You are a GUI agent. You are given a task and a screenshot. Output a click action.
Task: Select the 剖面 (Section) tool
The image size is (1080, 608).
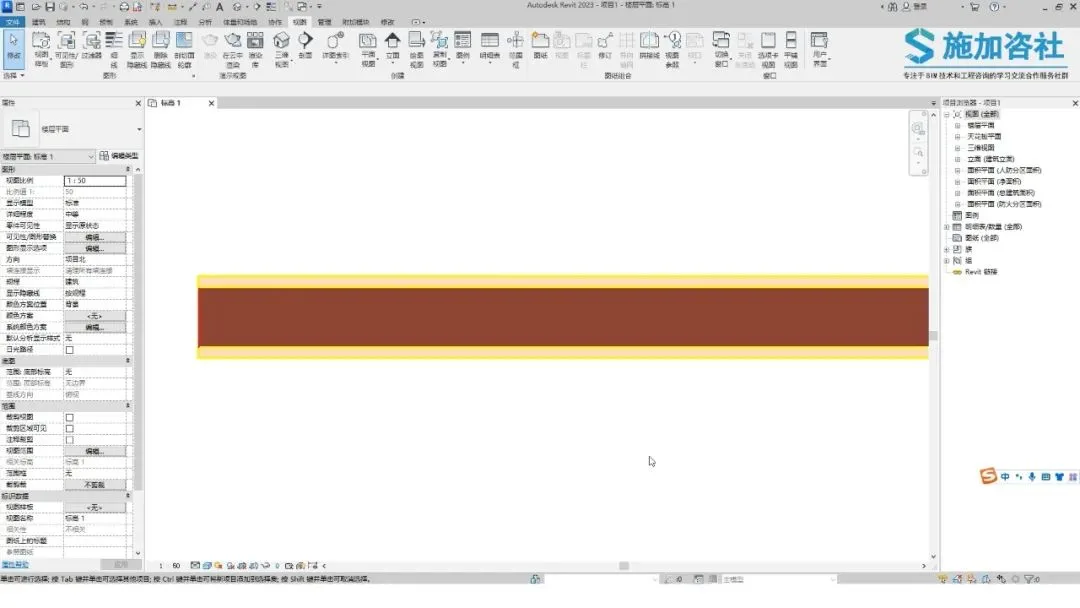(x=305, y=45)
